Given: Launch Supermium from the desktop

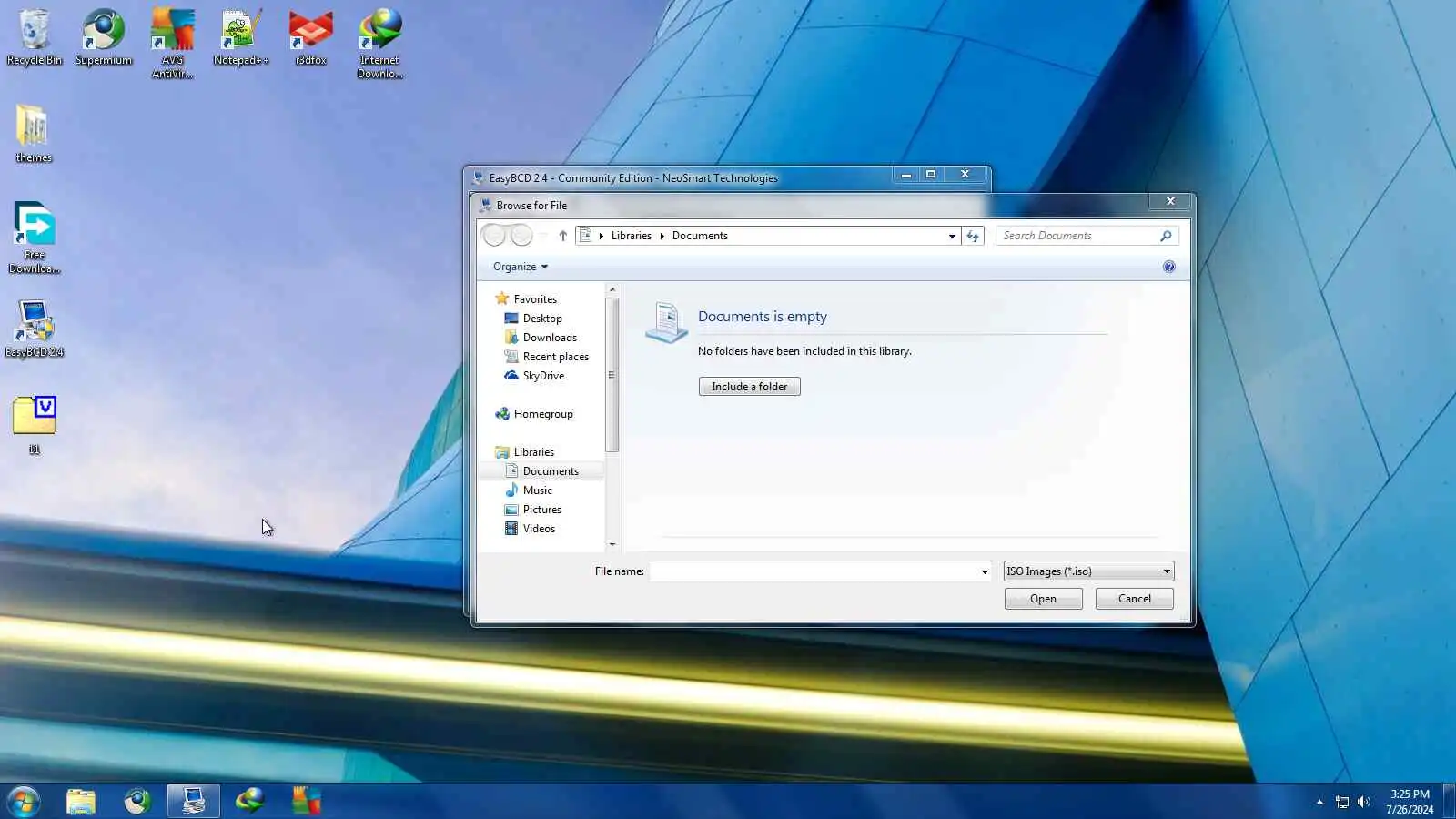Looking at the screenshot, I should pyautogui.click(x=104, y=37).
